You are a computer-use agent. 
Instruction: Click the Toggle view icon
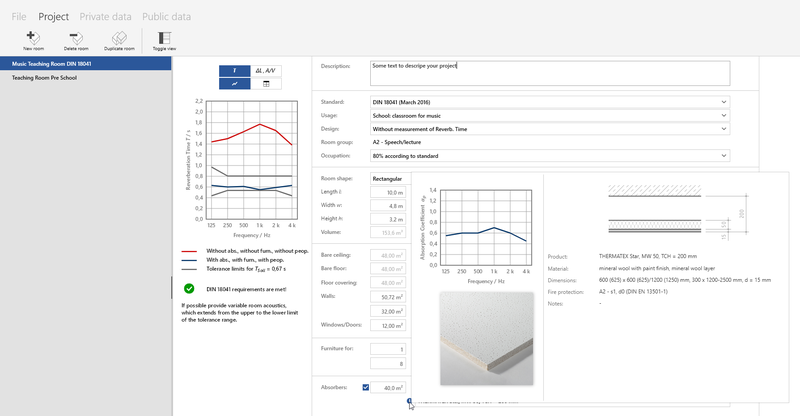[165, 36]
